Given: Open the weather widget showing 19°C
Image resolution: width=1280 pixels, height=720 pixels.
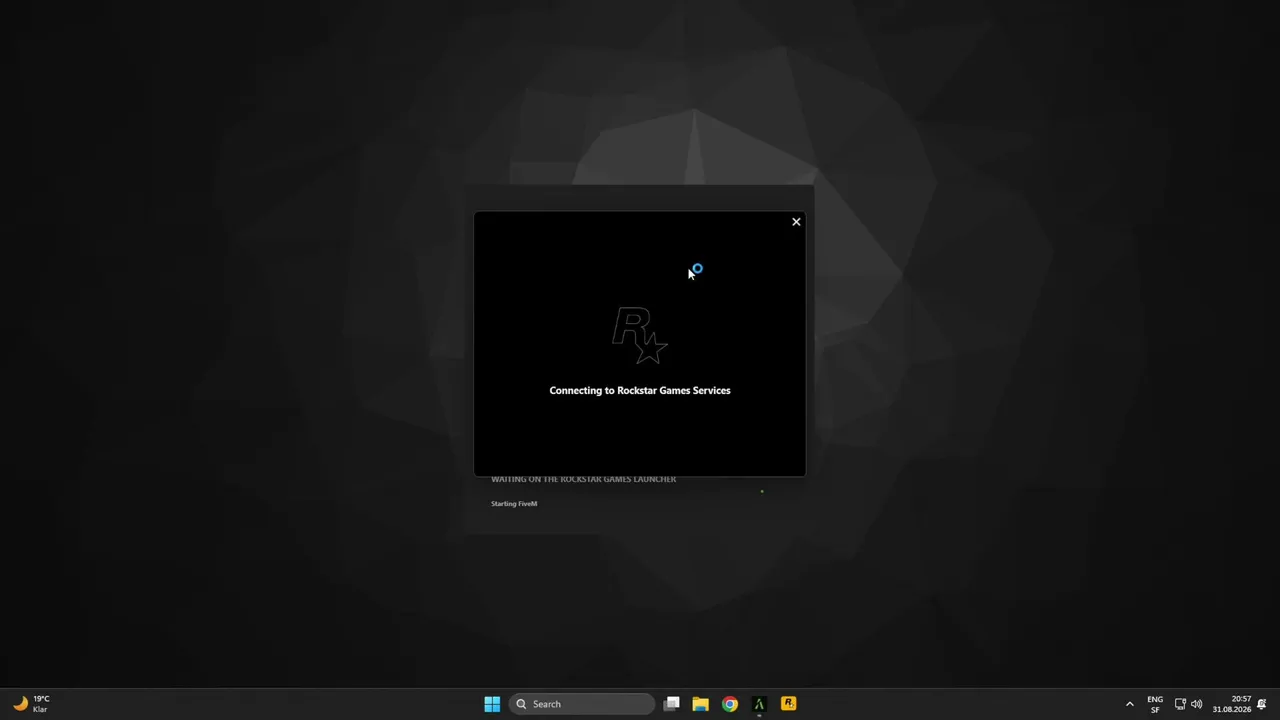Looking at the screenshot, I should coord(31,704).
